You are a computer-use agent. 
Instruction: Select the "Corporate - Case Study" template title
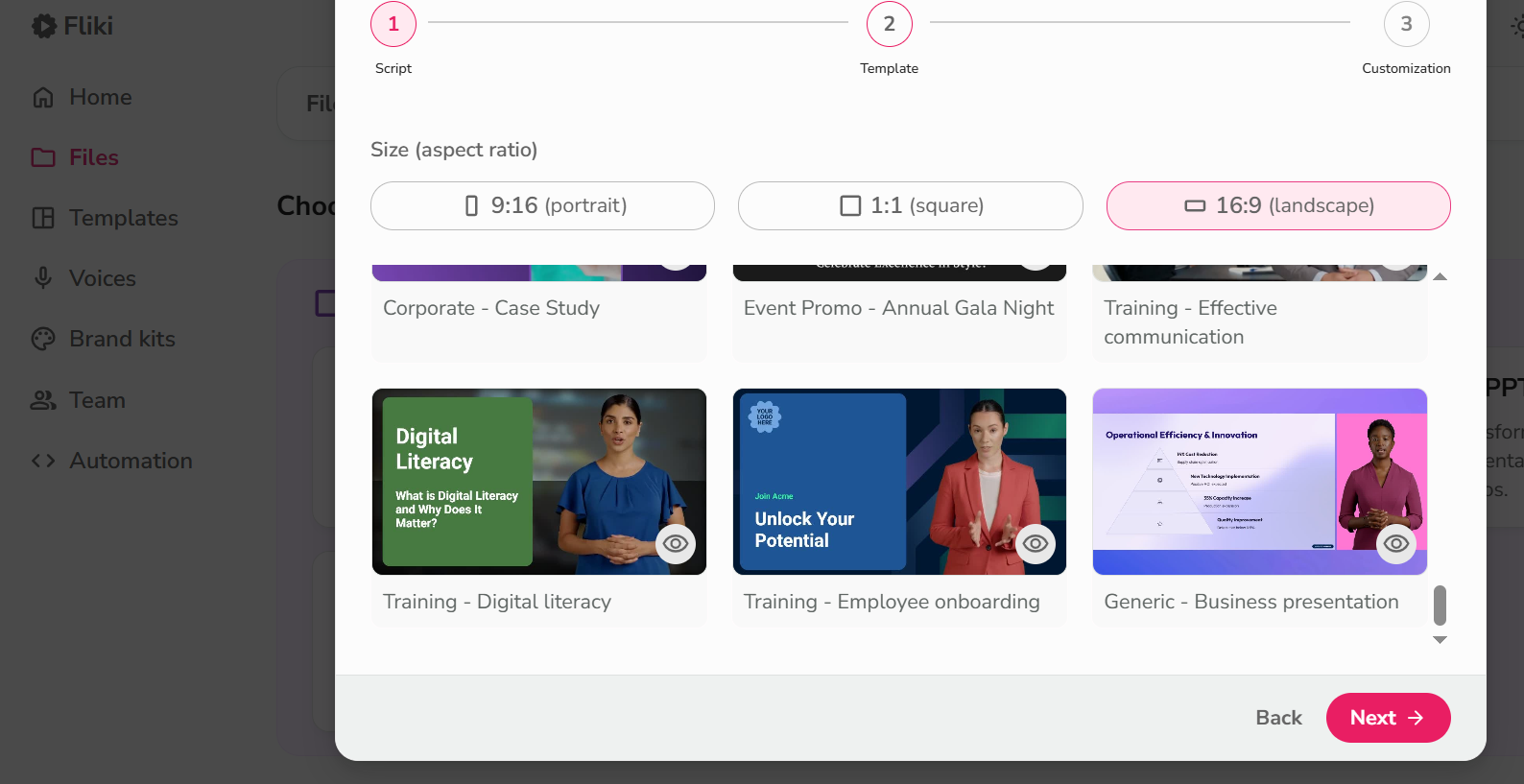point(491,308)
